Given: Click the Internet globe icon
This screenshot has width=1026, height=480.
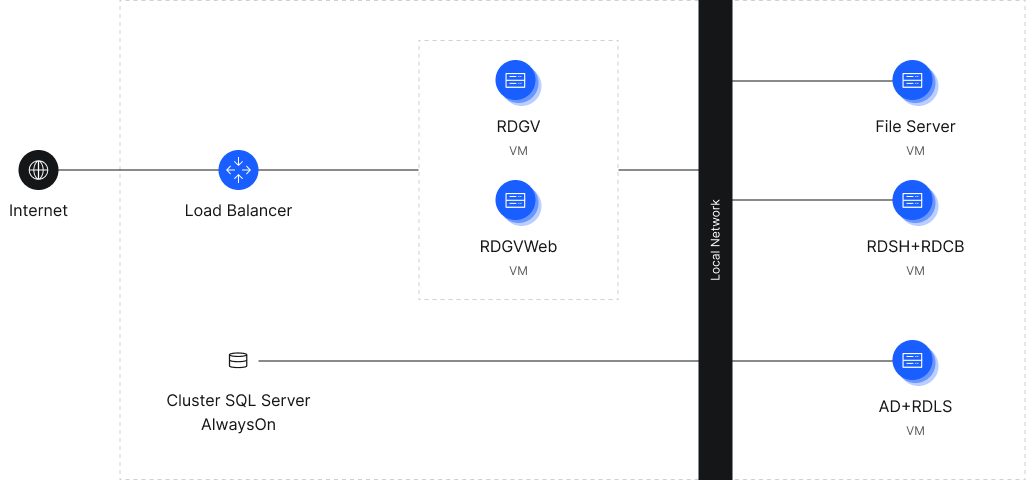Looking at the screenshot, I should [38, 170].
